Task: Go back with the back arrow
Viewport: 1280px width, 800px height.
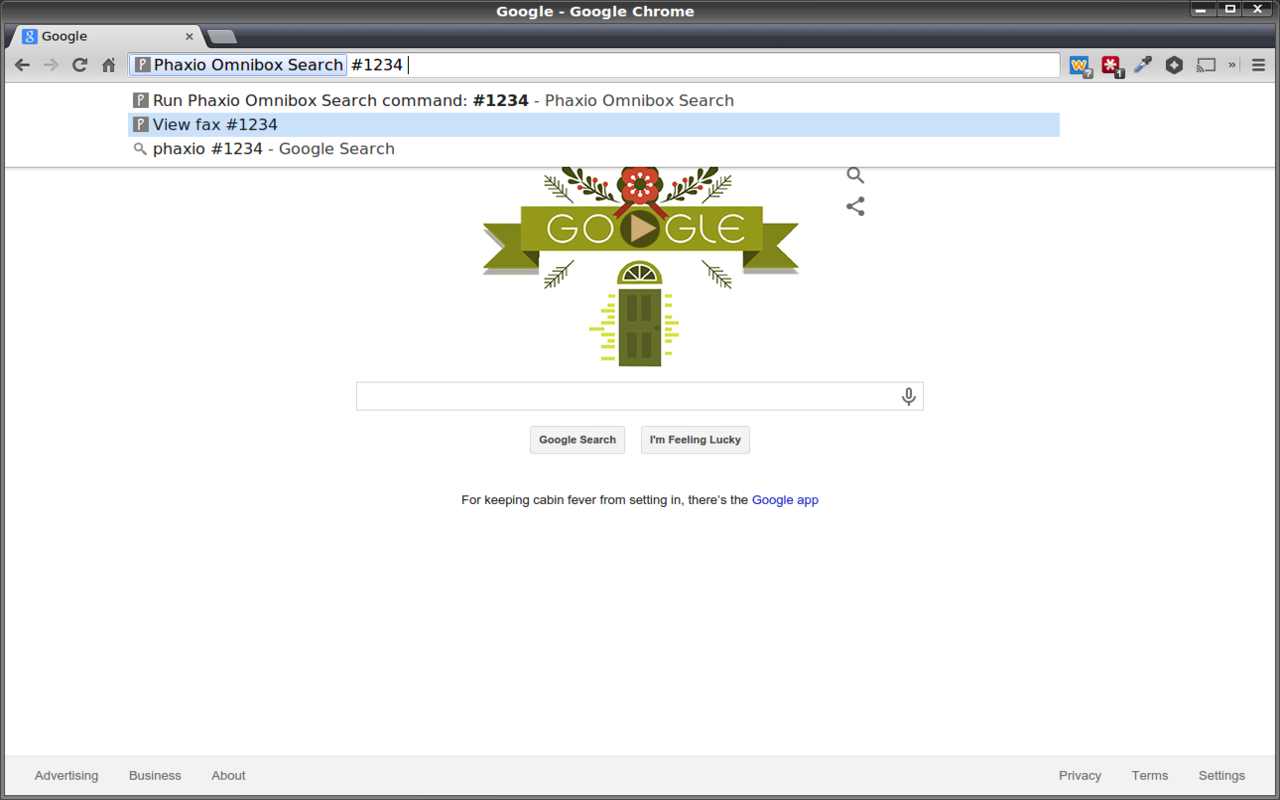Action: [22, 65]
